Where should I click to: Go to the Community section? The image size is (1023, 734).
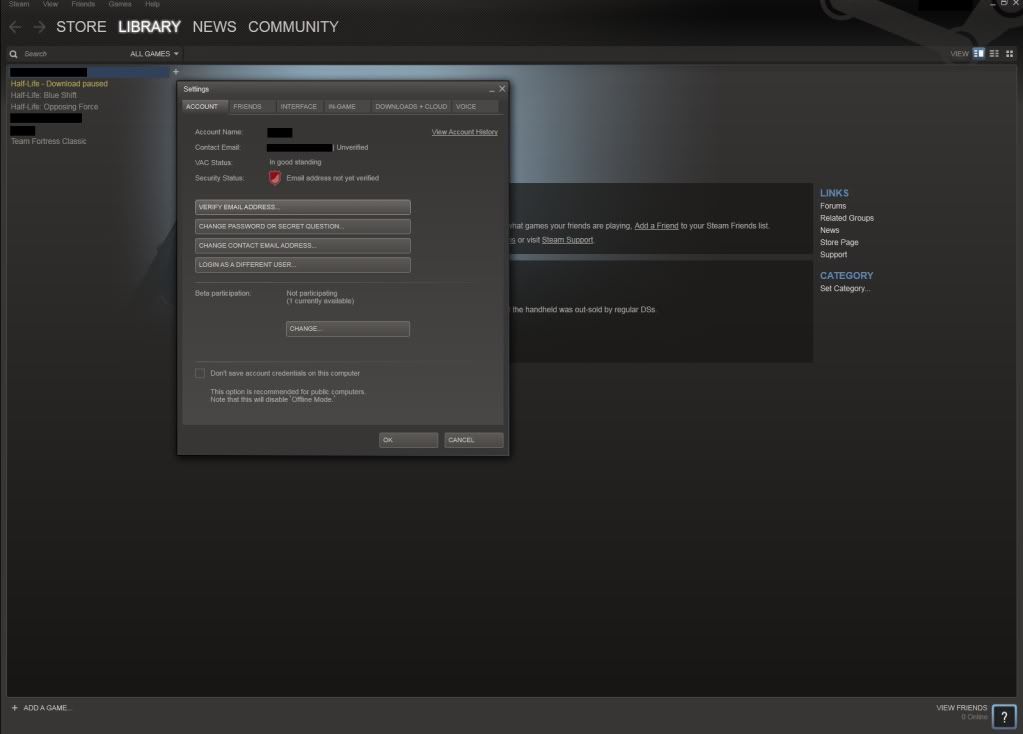(x=293, y=27)
